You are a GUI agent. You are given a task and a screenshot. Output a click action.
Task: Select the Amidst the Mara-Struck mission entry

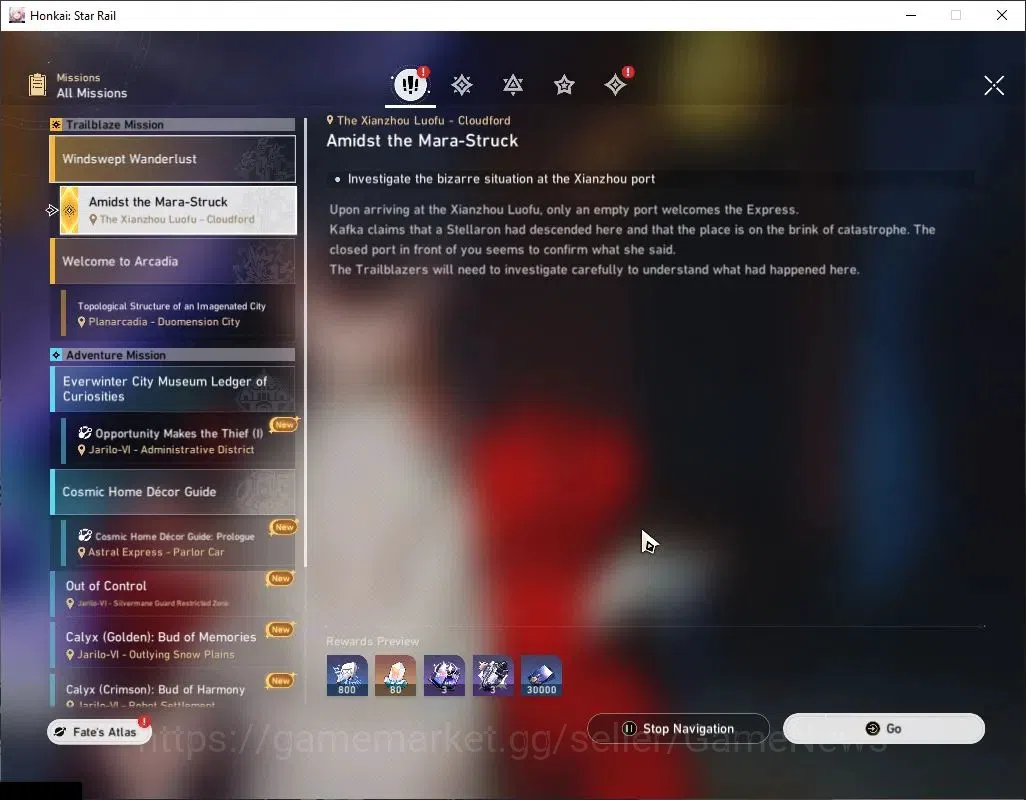point(178,210)
